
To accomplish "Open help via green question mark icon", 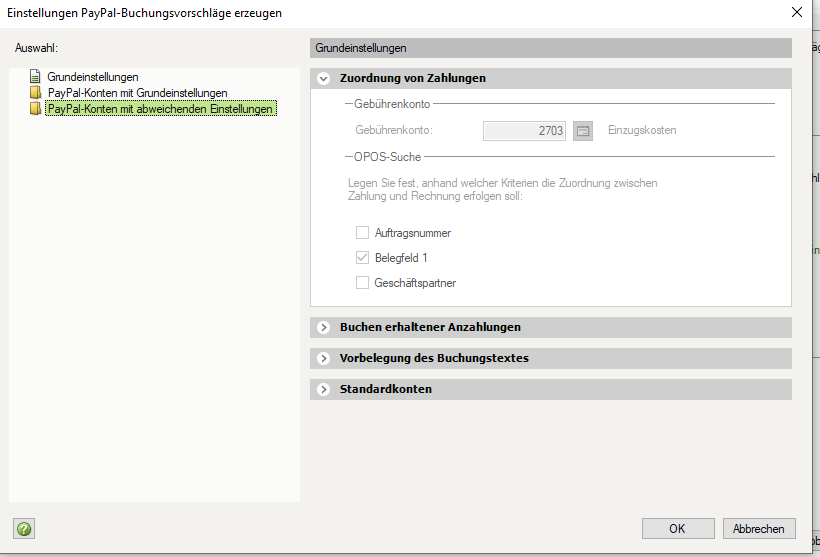I will tap(24, 529).
